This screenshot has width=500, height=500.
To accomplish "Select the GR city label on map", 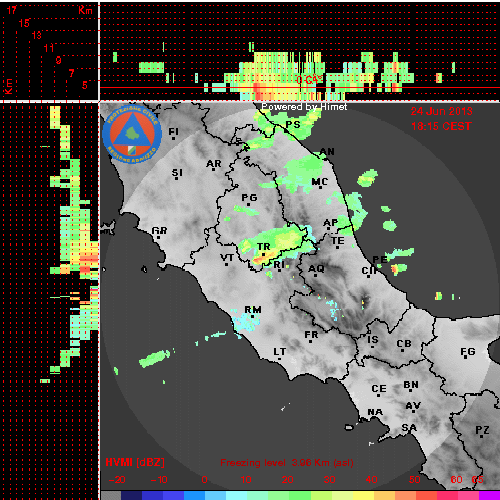I will click(159, 231).
